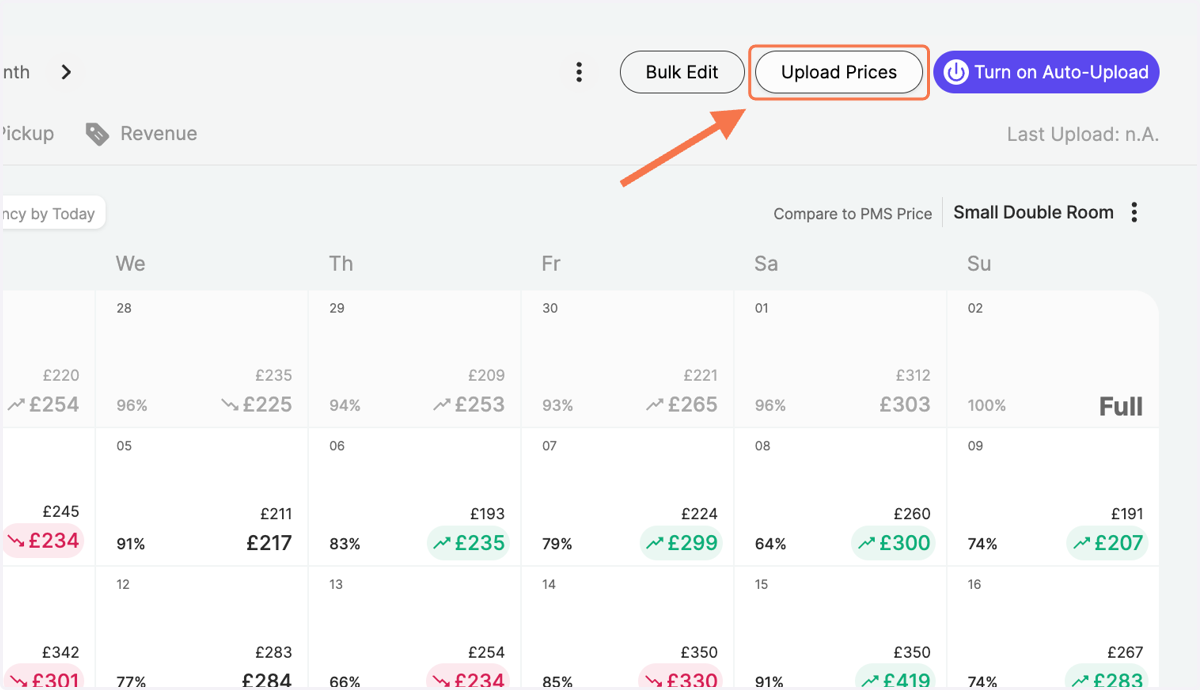Open the three-dot menu beside Bulk Edit
The image size is (1200, 690).
[x=578, y=72]
